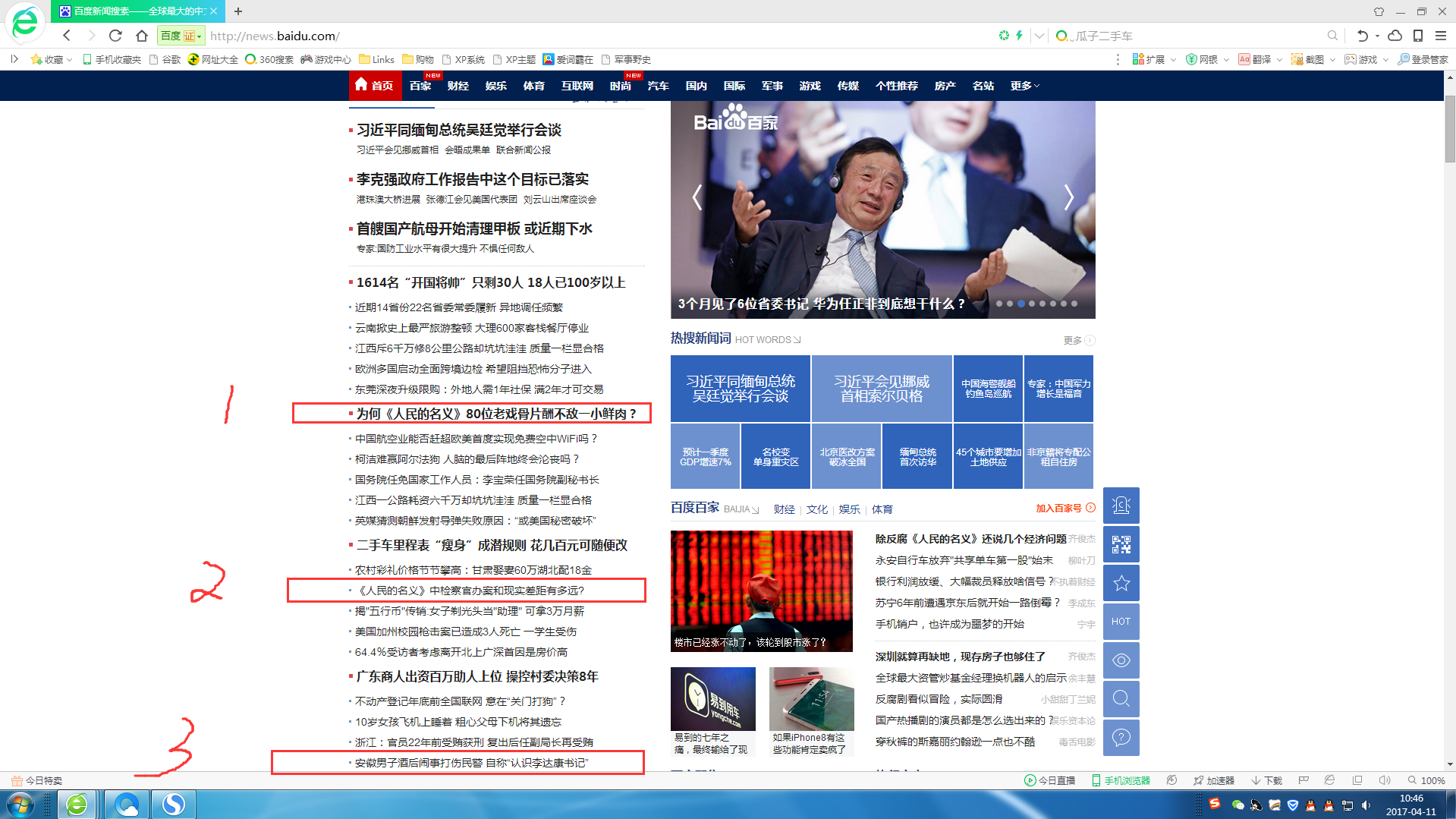Click the eye icon in right sidebar

coord(1121,660)
